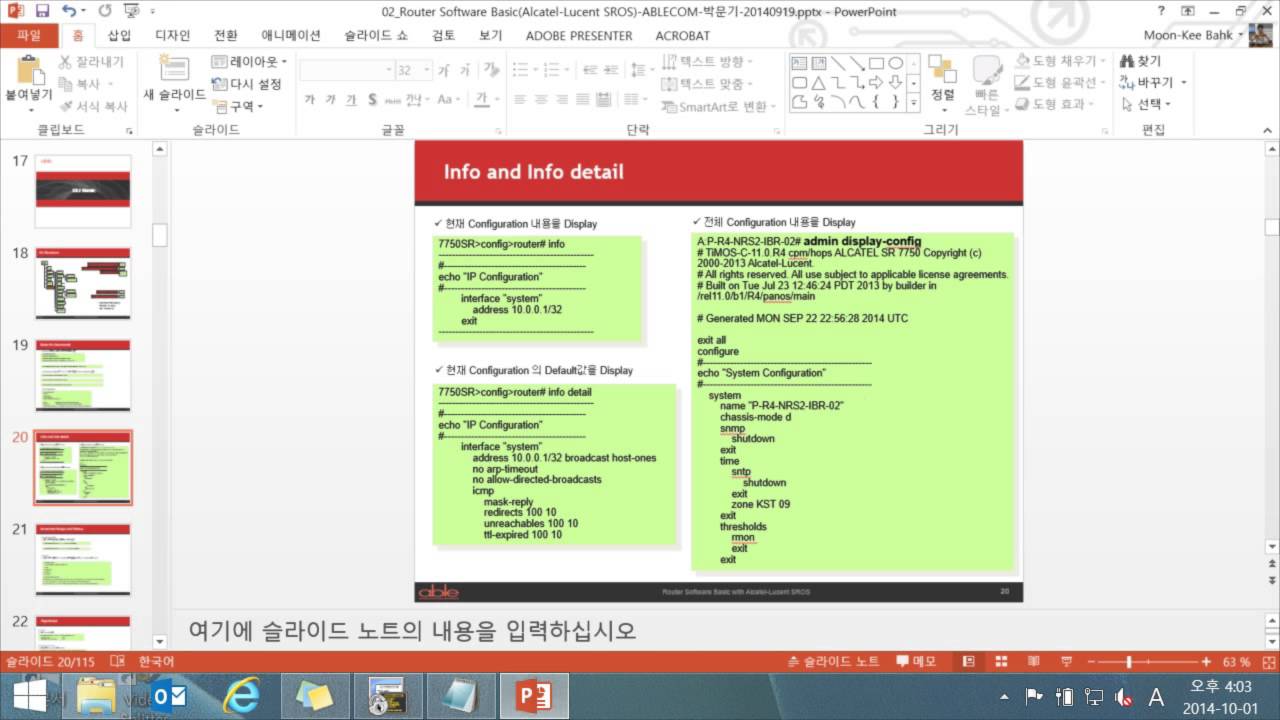Click the zoom slider handle

click(x=1129, y=662)
